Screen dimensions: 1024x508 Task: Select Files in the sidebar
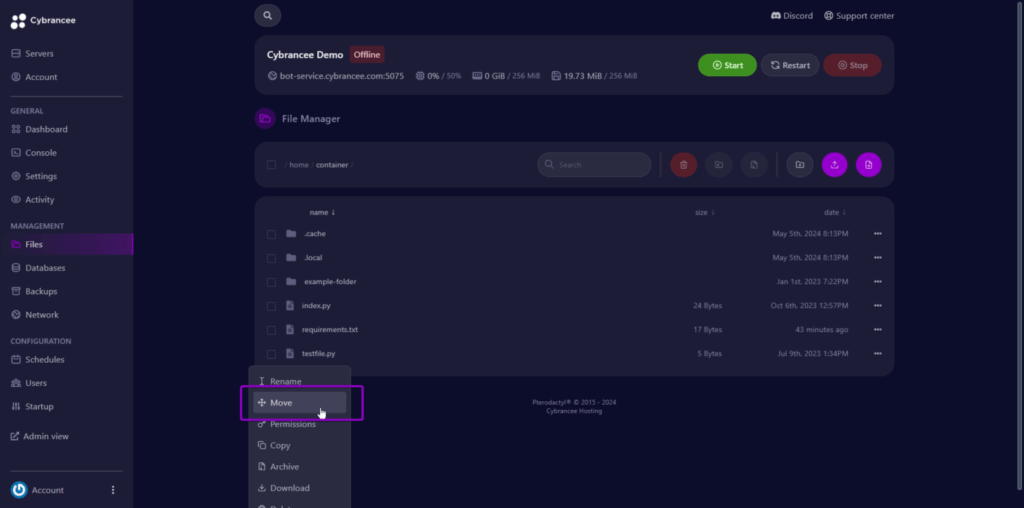point(67,244)
